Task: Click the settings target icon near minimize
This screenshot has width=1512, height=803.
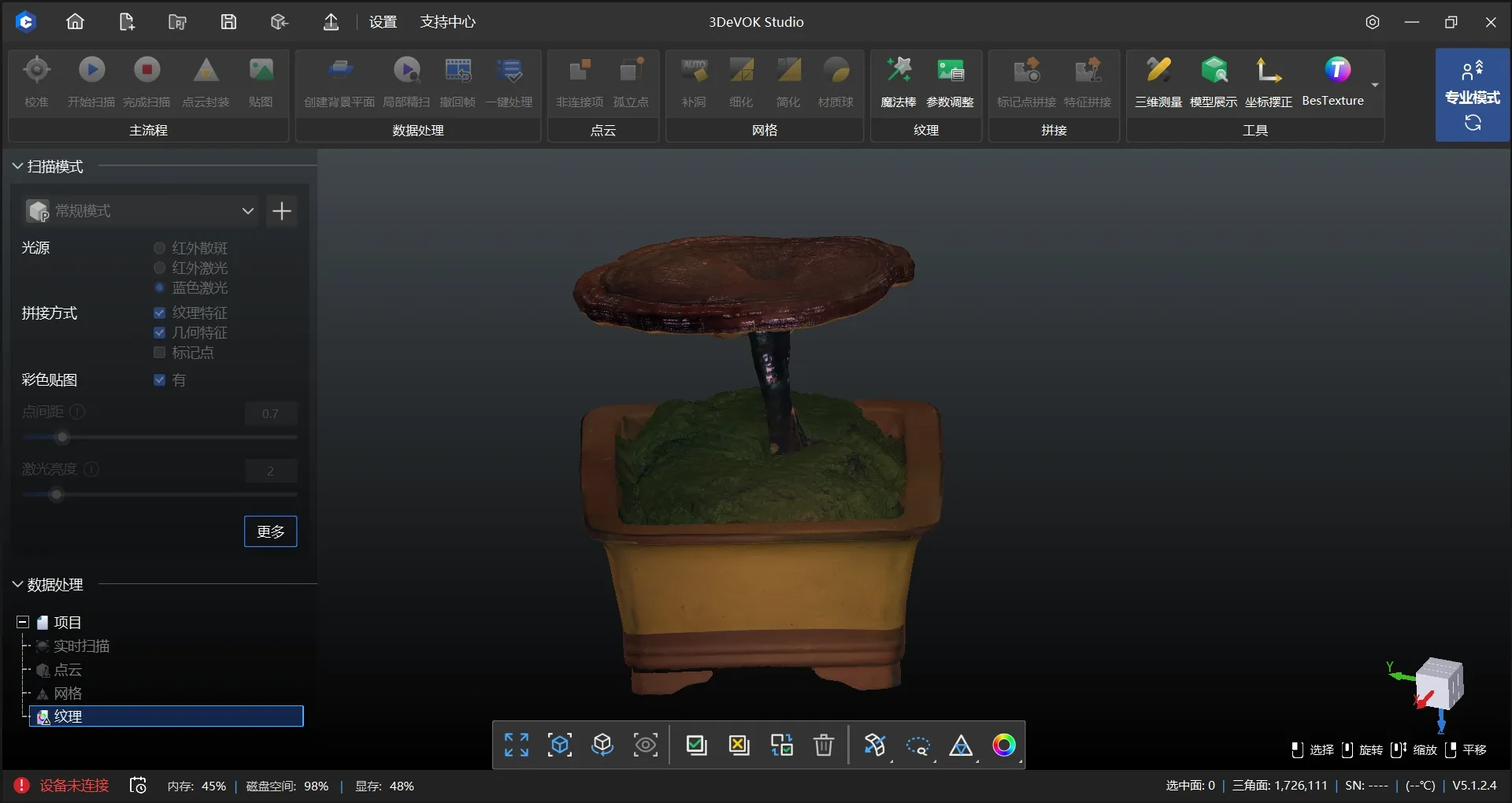Action: [1373, 22]
